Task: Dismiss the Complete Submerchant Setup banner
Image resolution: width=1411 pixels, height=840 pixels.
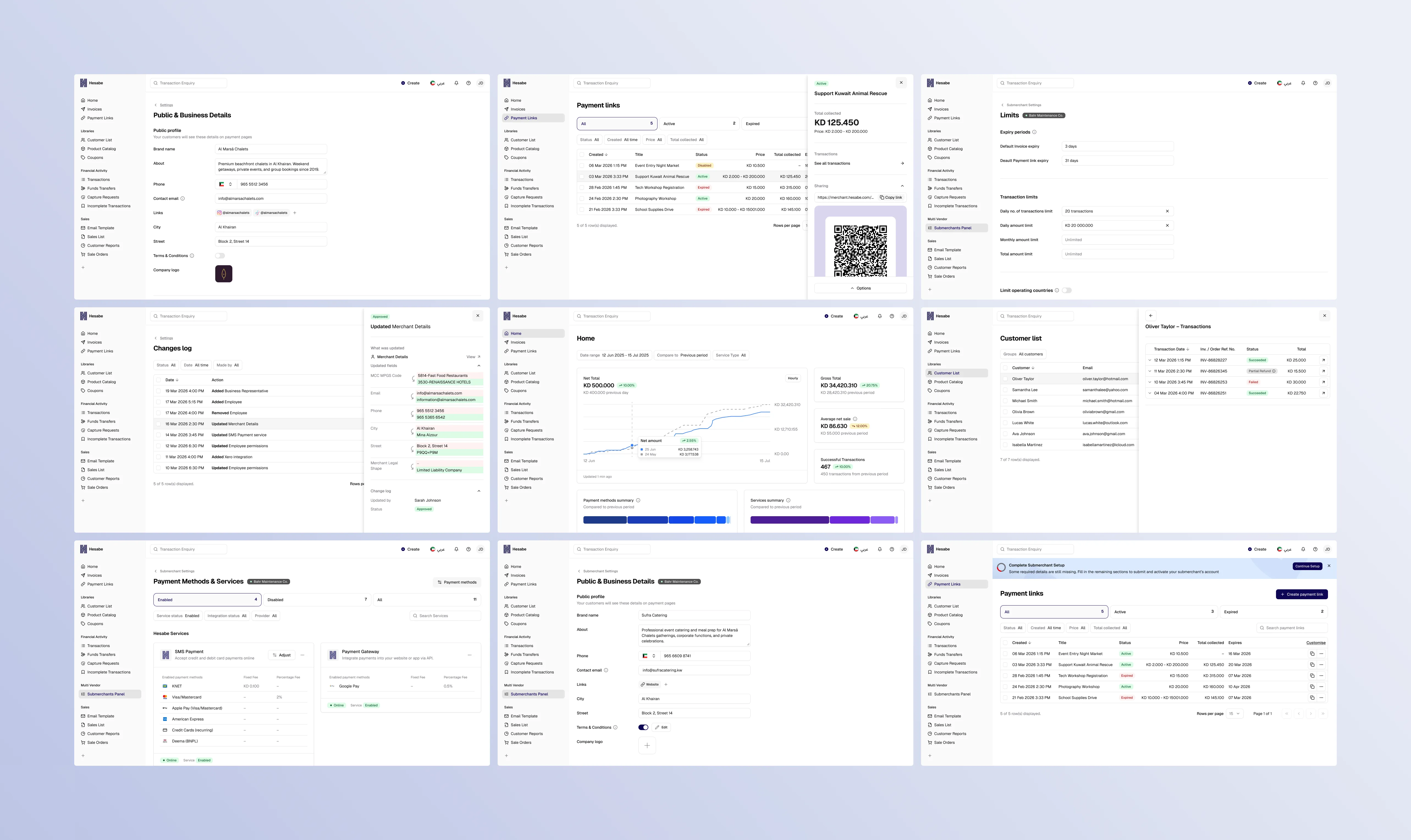Action: (1329, 566)
